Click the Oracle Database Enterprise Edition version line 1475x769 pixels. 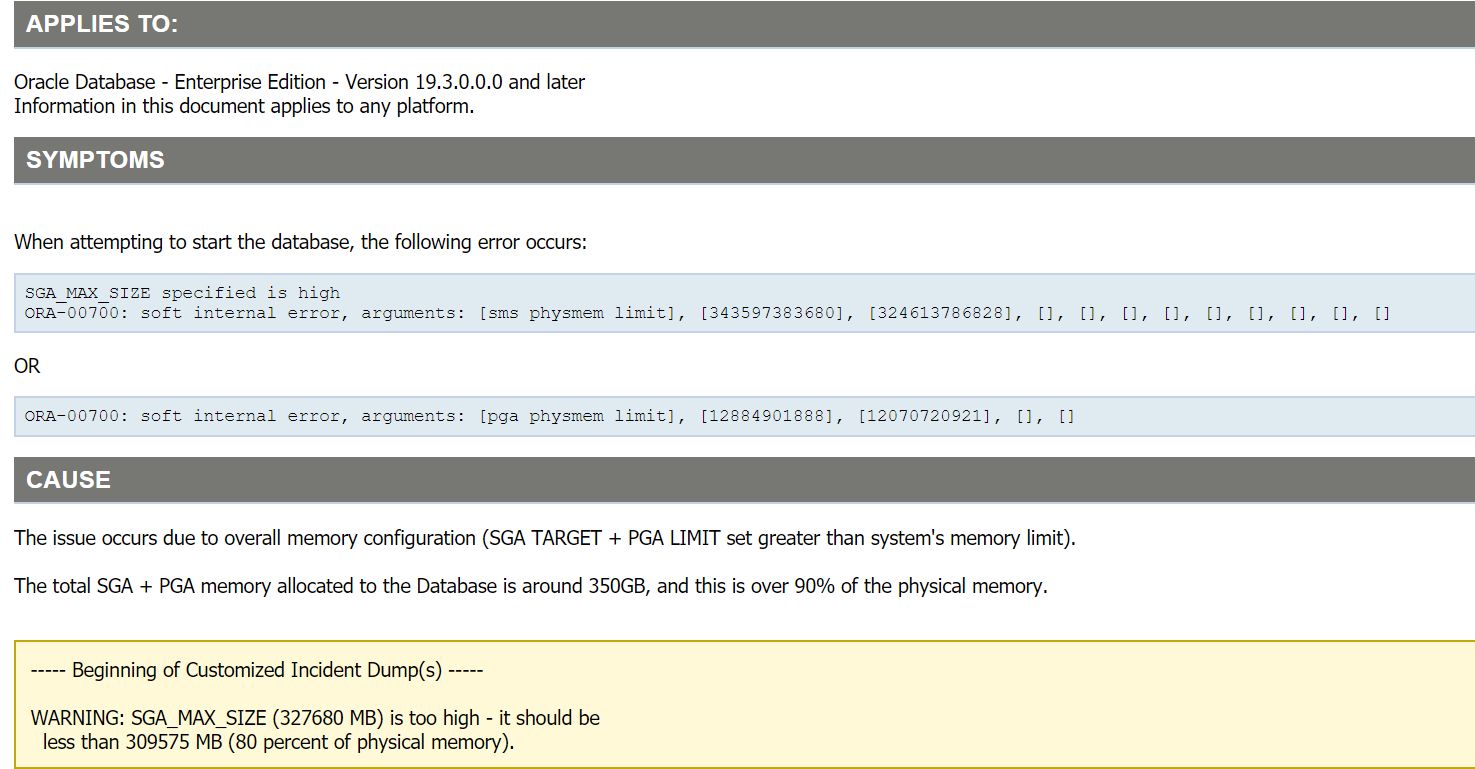(297, 81)
